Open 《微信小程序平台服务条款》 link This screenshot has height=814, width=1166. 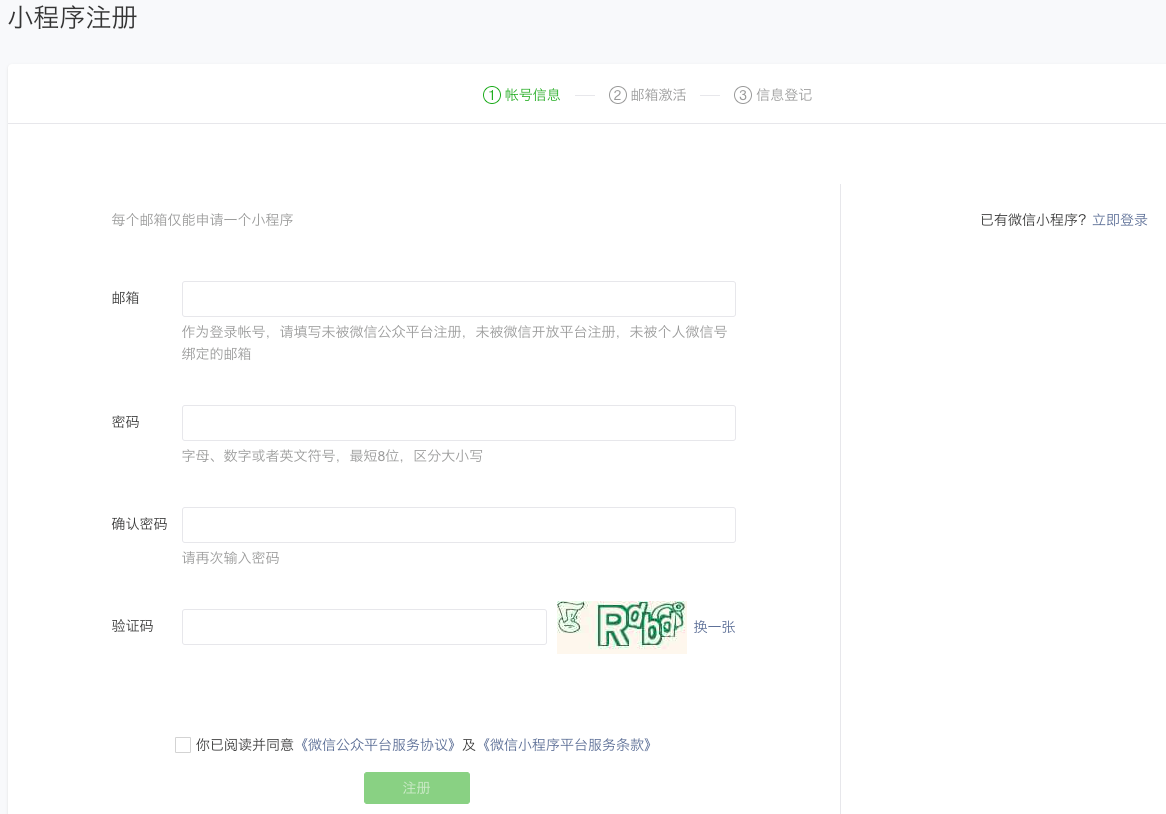(566, 745)
